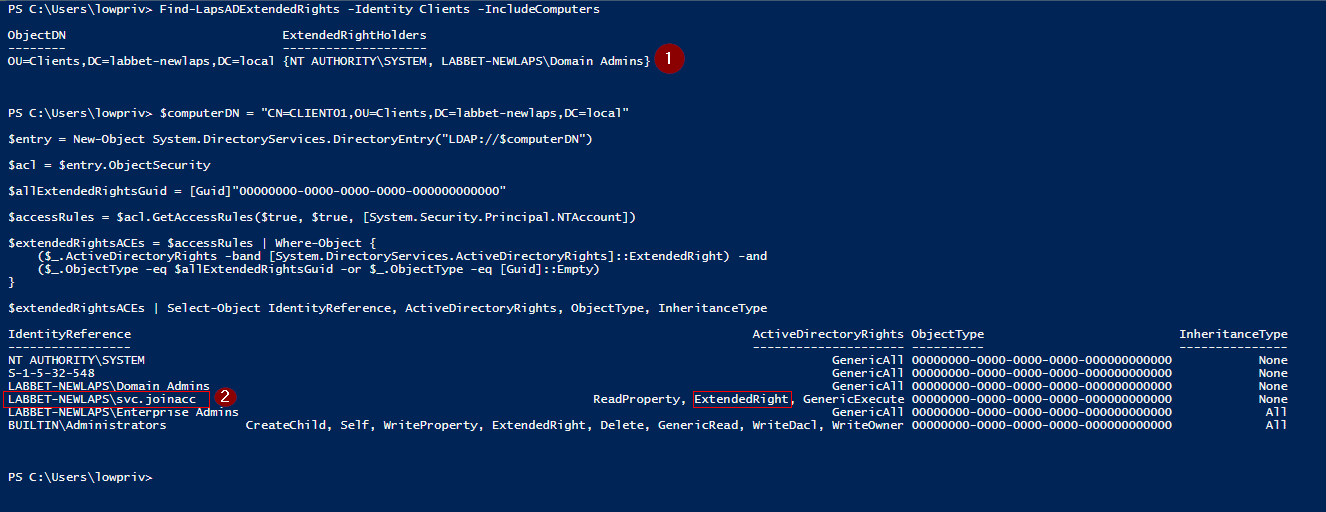Click the red annotation marker 1
Image resolution: width=1326 pixels, height=512 pixels.
tap(670, 59)
